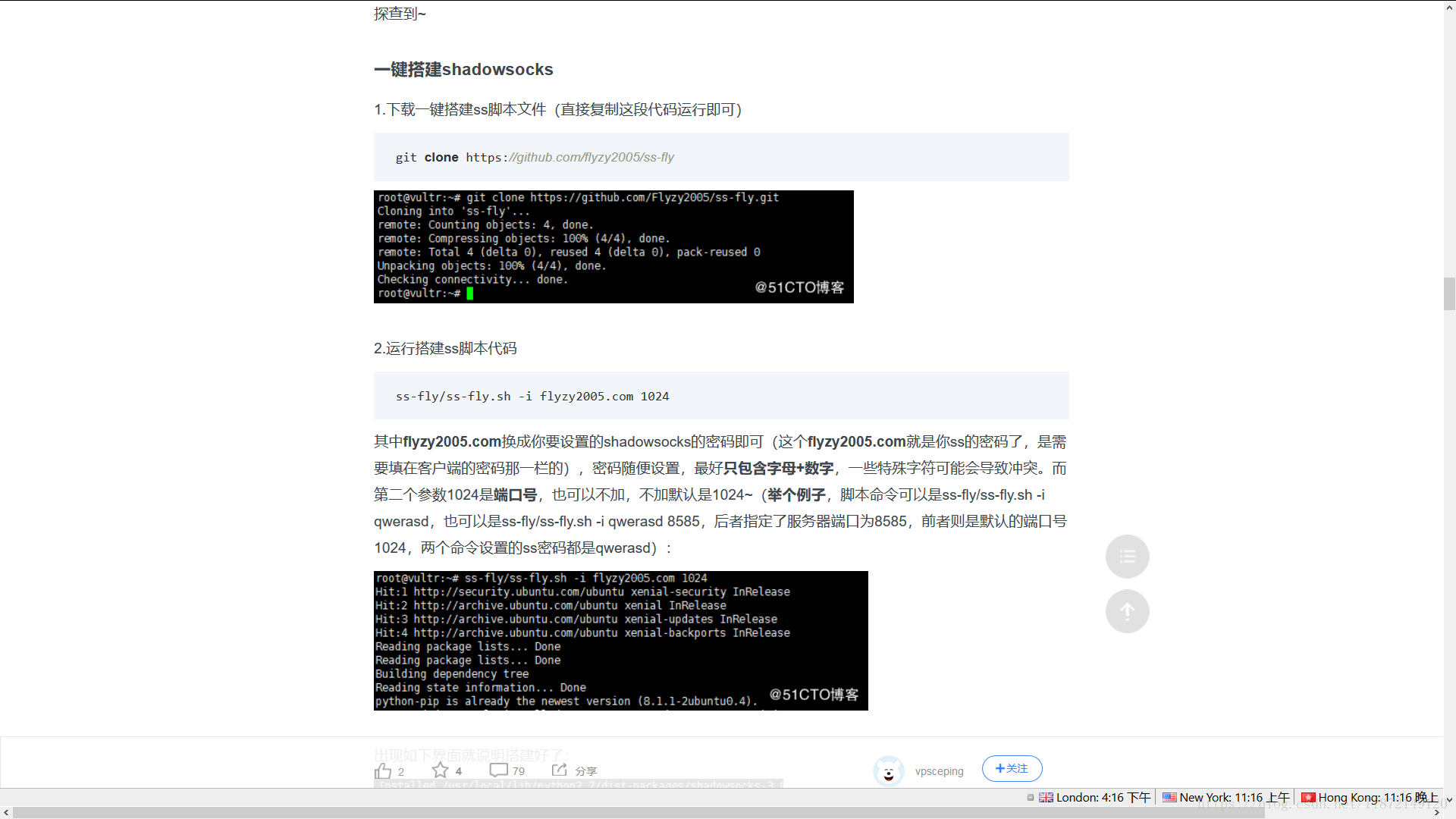1456x819 pixels.
Task: Open vpsceping author profile link
Action: point(939,771)
